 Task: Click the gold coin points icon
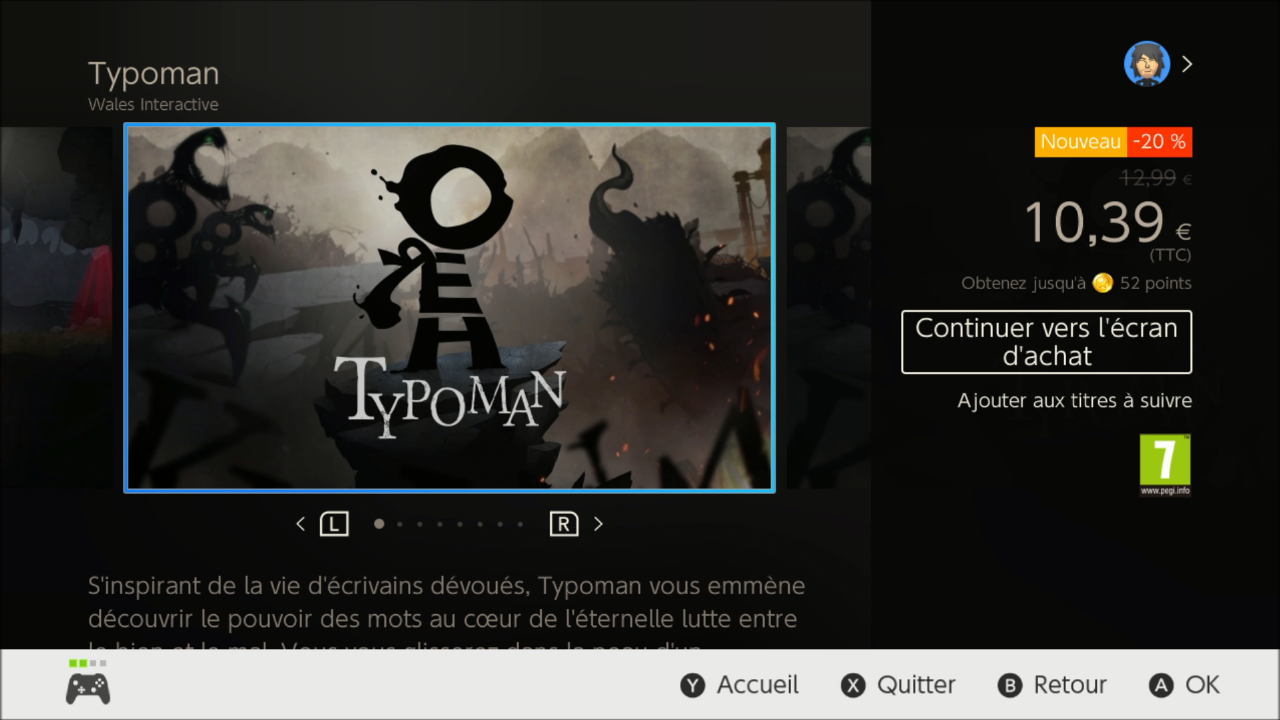[1103, 283]
